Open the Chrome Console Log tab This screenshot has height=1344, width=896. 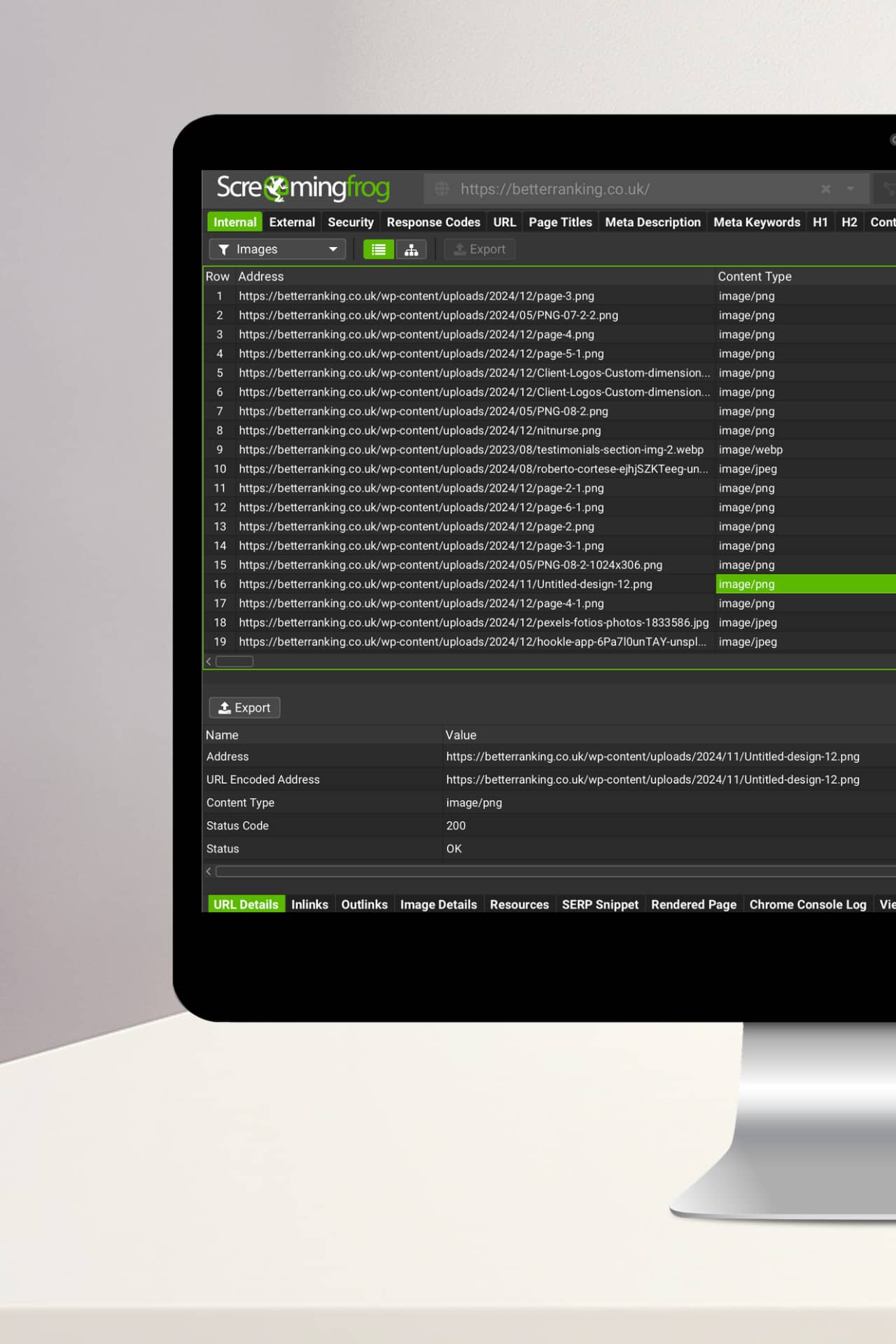coord(808,904)
